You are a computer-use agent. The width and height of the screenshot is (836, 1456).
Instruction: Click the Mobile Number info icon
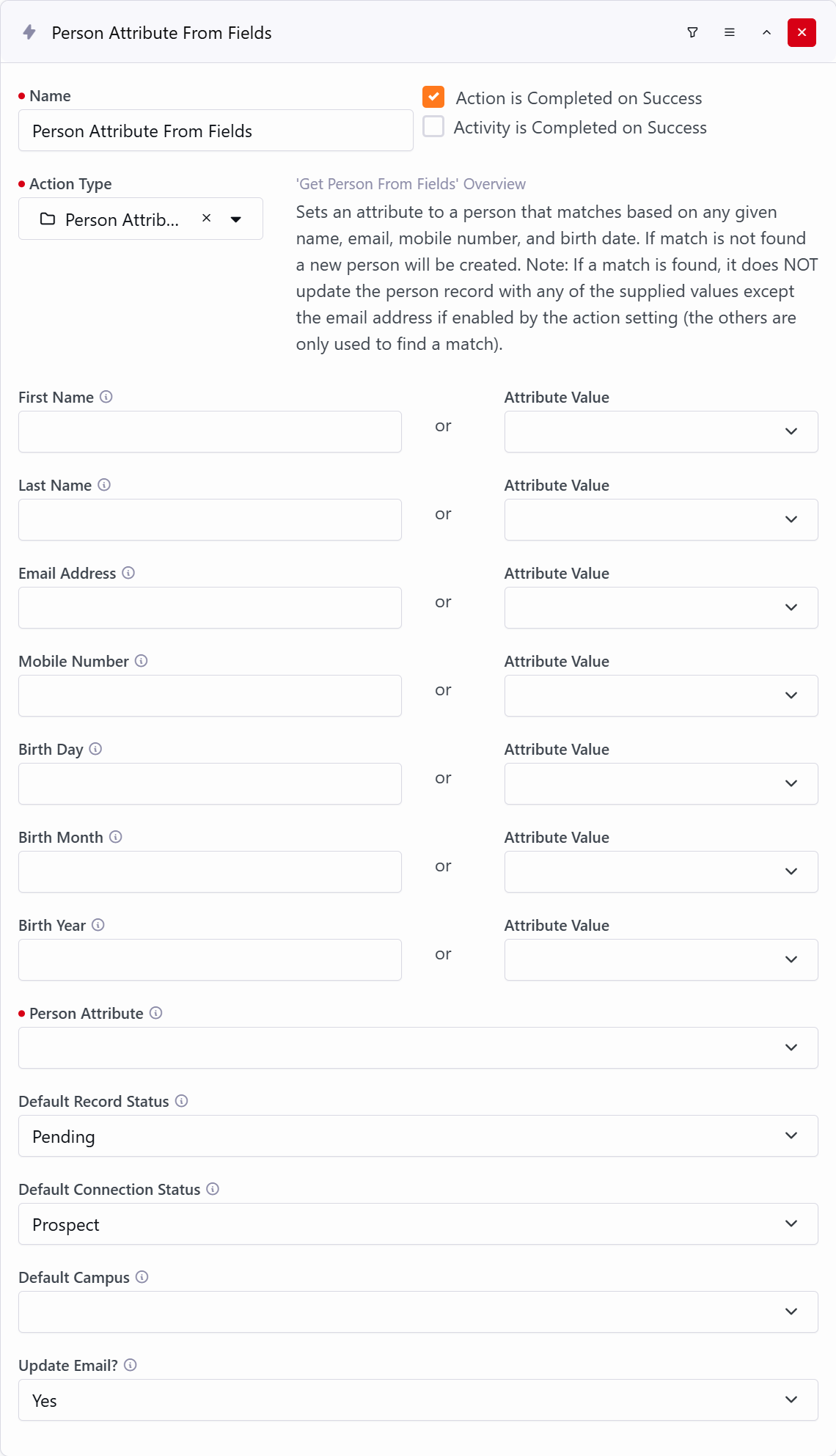click(142, 661)
